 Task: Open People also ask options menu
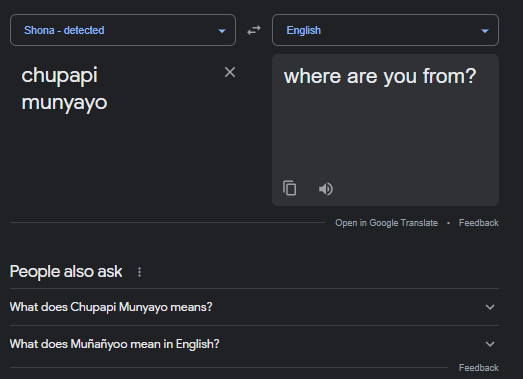click(x=139, y=272)
